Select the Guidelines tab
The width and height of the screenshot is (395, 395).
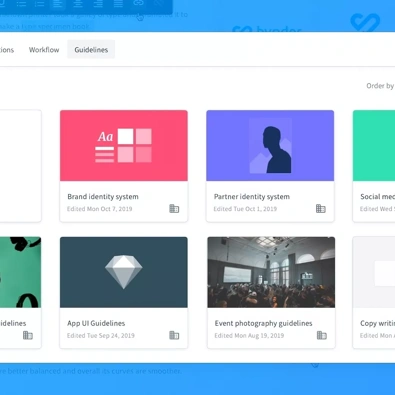tap(91, 50)
